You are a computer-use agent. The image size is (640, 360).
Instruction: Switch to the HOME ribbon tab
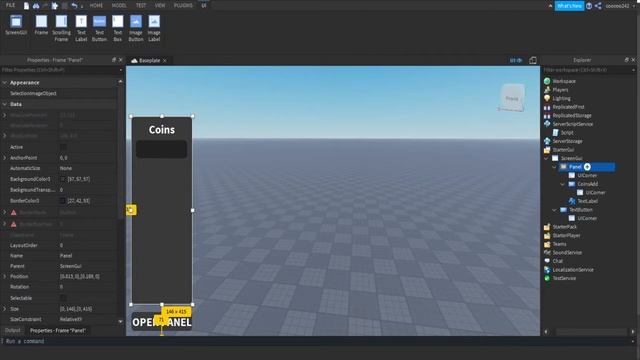96,5
